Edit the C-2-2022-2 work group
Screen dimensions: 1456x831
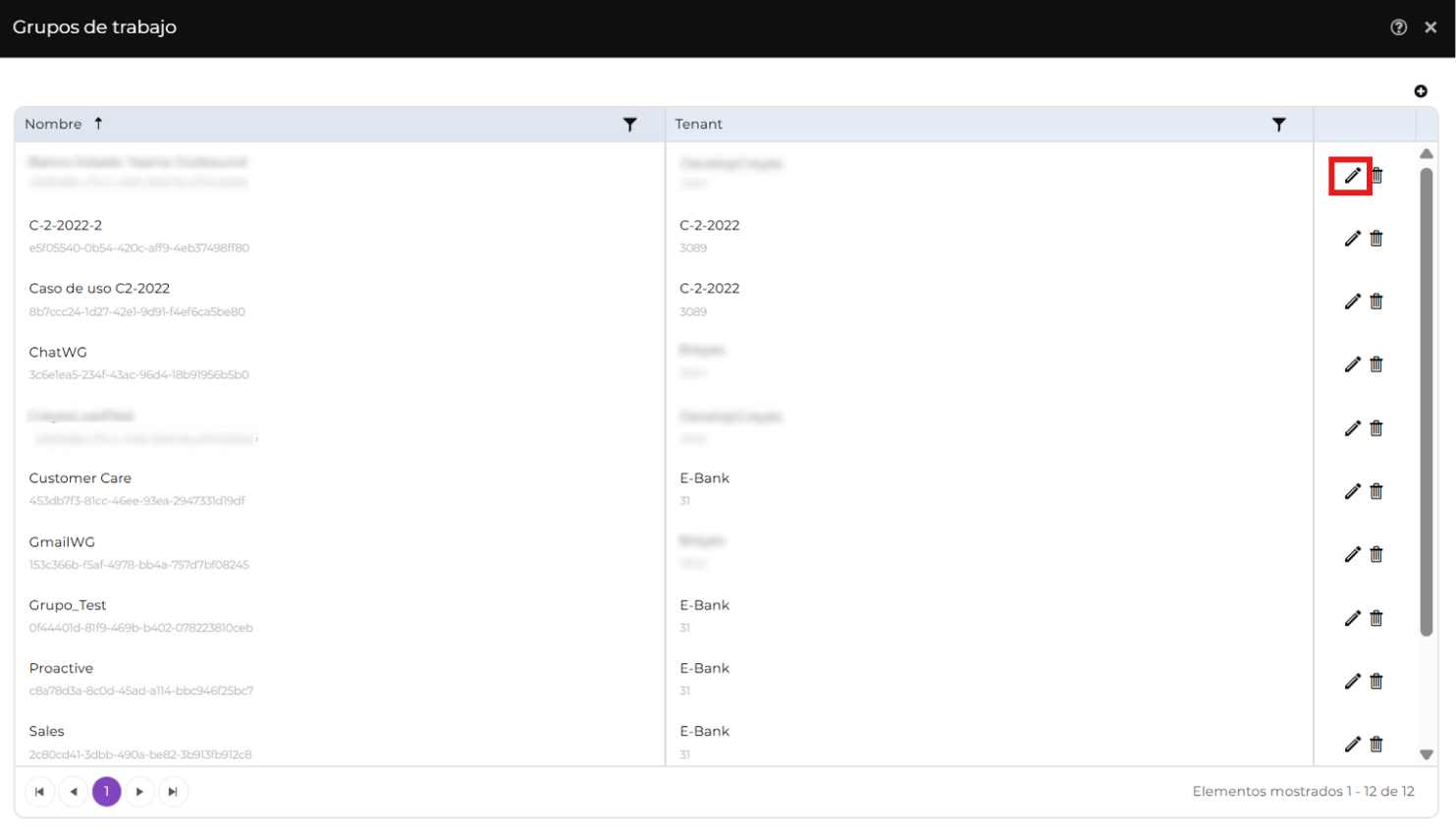pyautogui.click(x=1352, y=239)
